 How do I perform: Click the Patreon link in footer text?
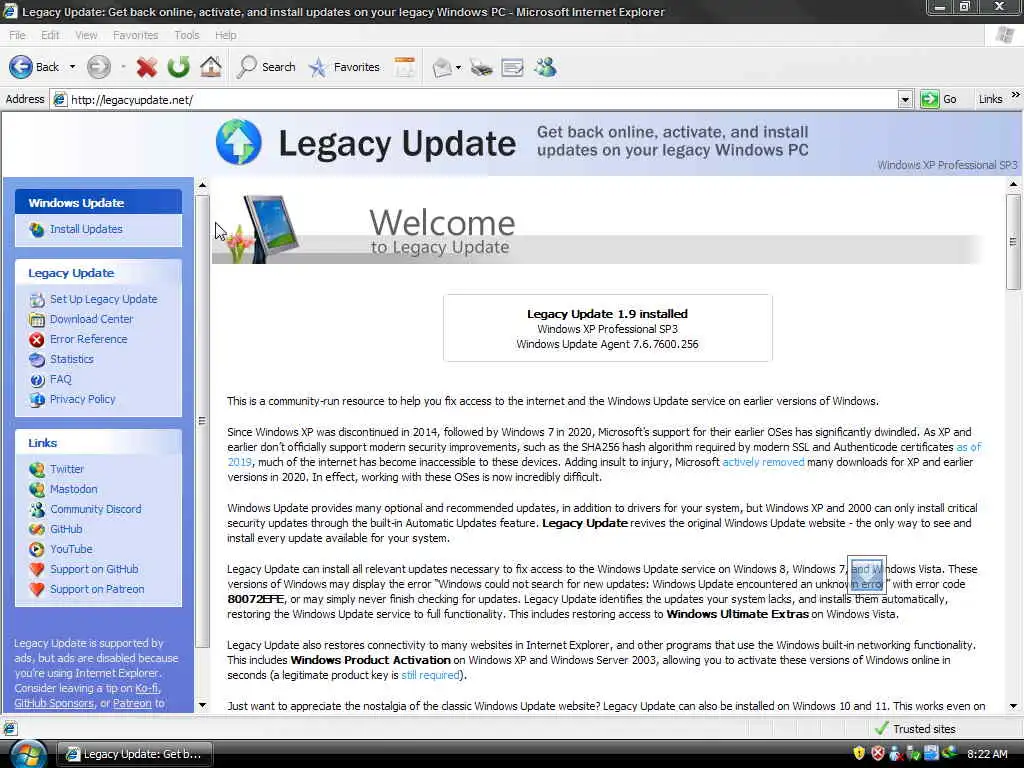click(x=132, y=703)
